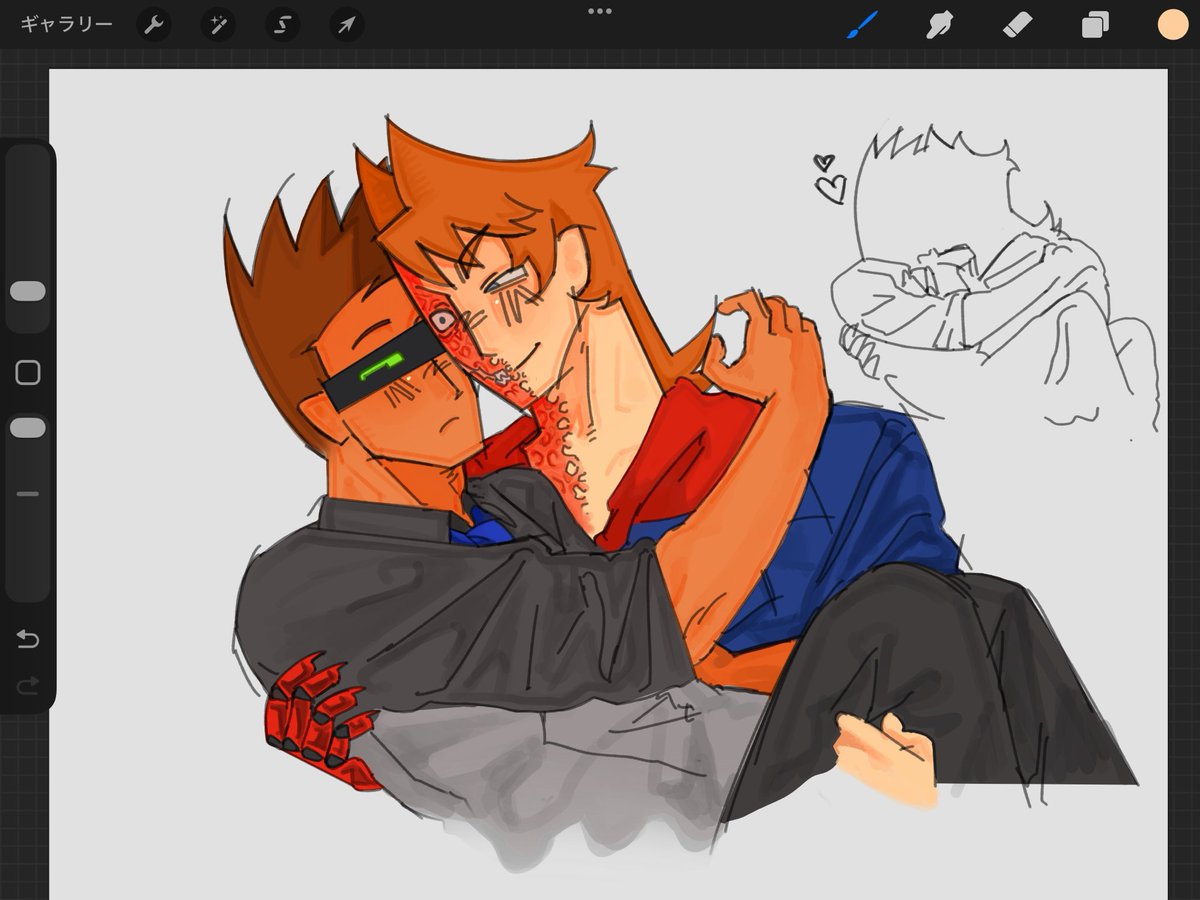The width and height of the screenshot is (1200, 900).
Task: Select the Transform arrow tool
Action: (345, 25)
